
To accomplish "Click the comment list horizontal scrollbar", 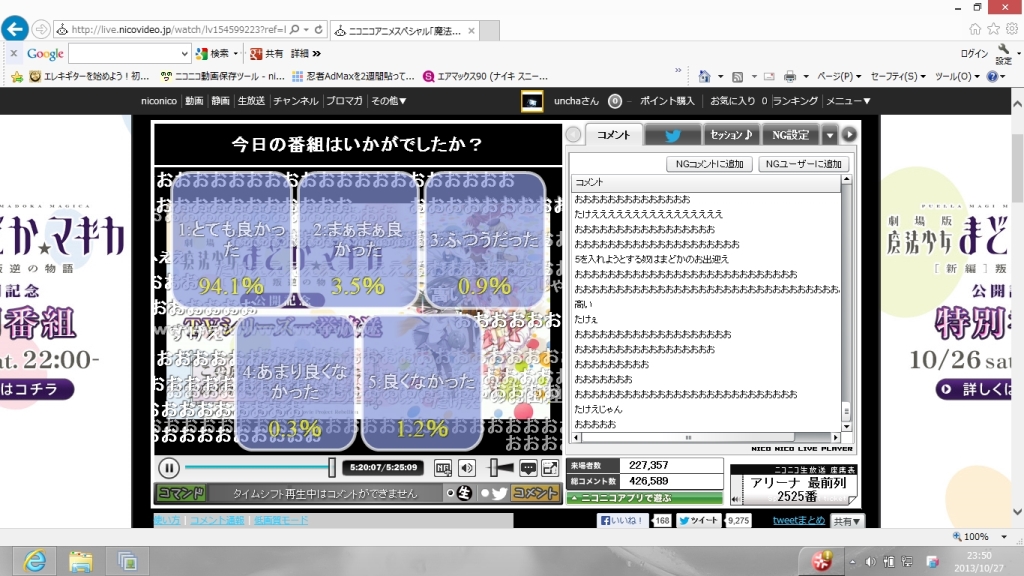I will coord(705,438).
